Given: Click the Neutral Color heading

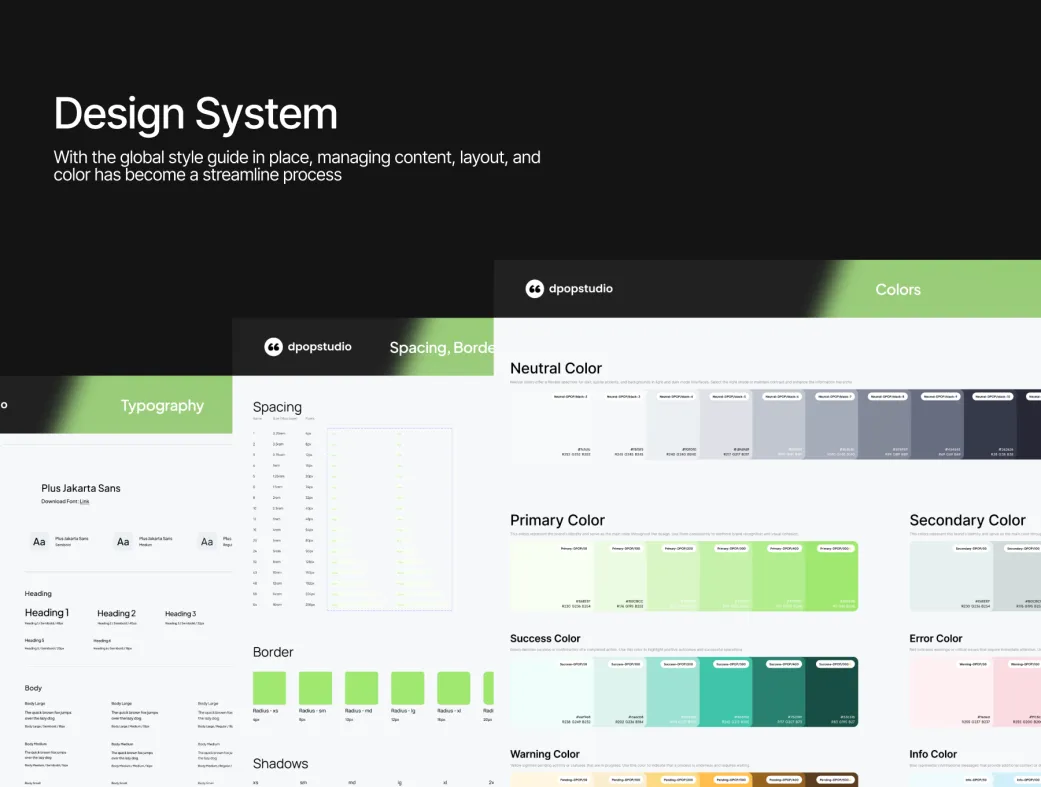Looking at the screenshot, I should [556, 369].
